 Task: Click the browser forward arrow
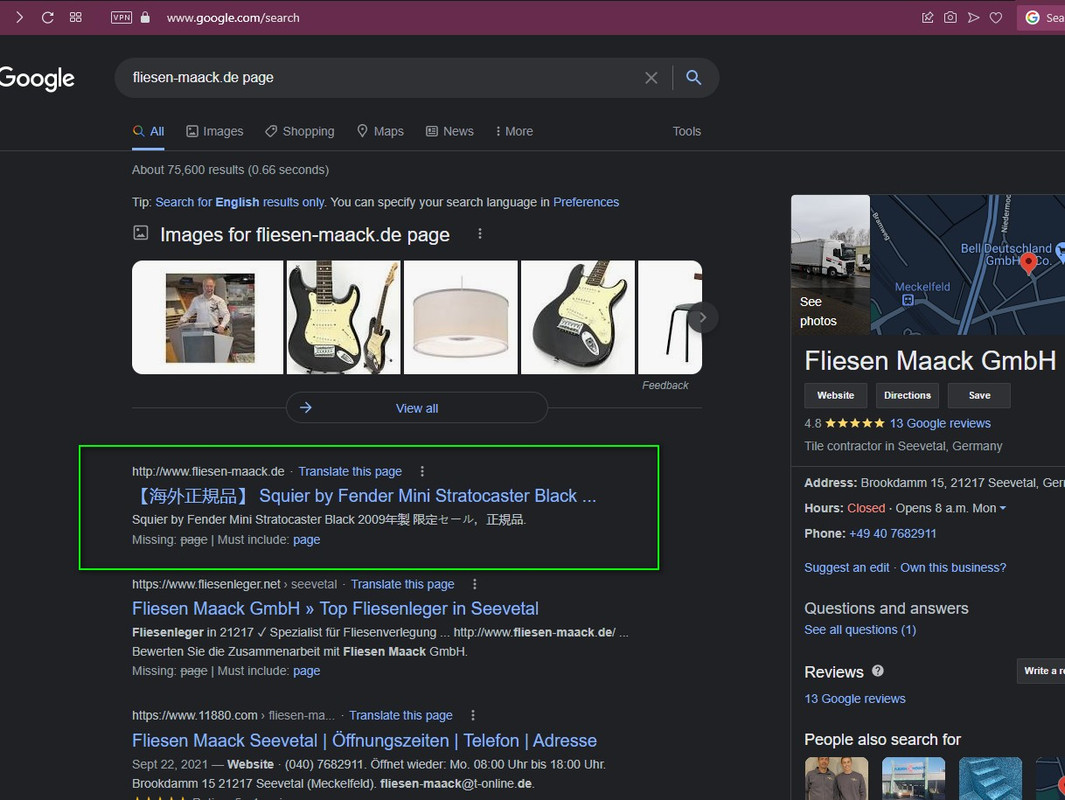(x=19, y=18)
